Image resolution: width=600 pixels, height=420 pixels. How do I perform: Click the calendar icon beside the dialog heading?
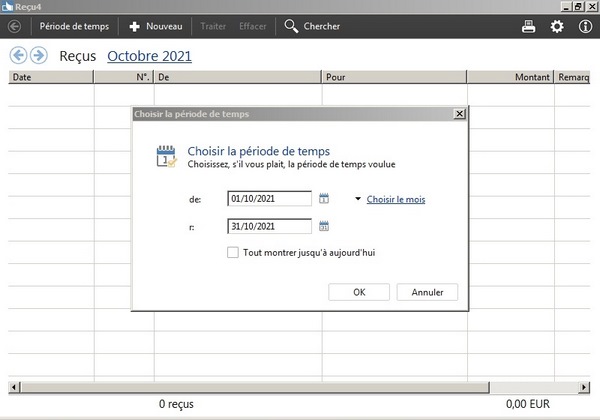click(166, 156)
